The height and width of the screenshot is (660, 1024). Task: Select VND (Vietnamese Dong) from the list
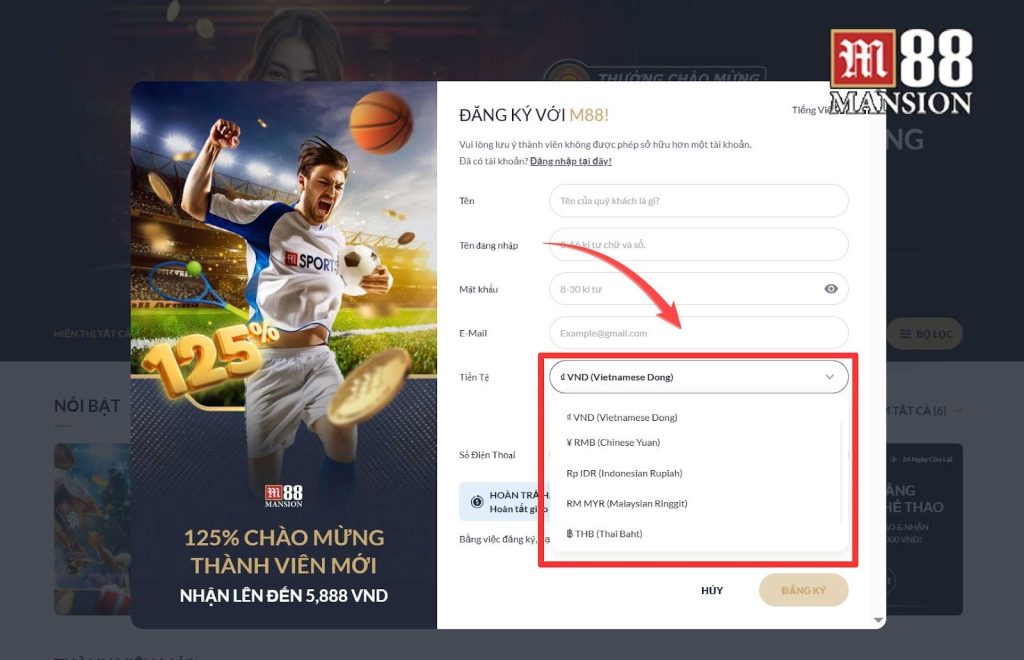(622, 417)
